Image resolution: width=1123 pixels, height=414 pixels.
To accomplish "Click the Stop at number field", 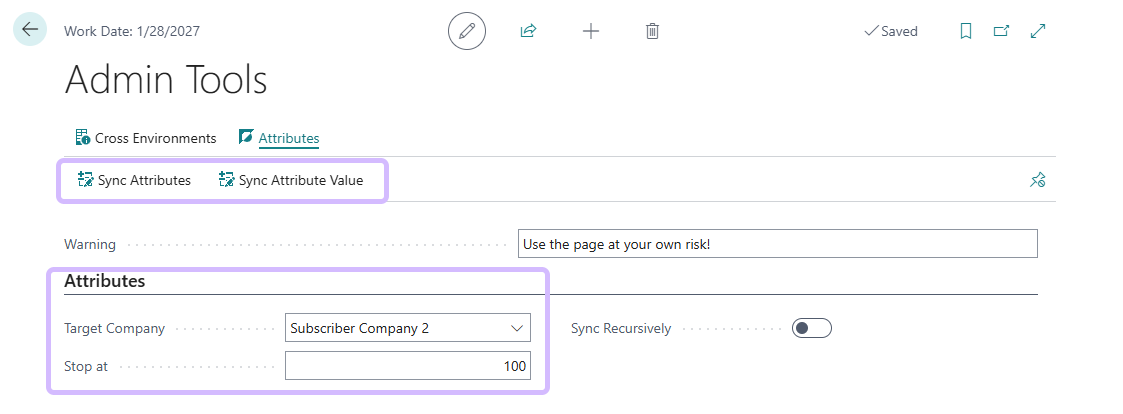I will (407, 366).
